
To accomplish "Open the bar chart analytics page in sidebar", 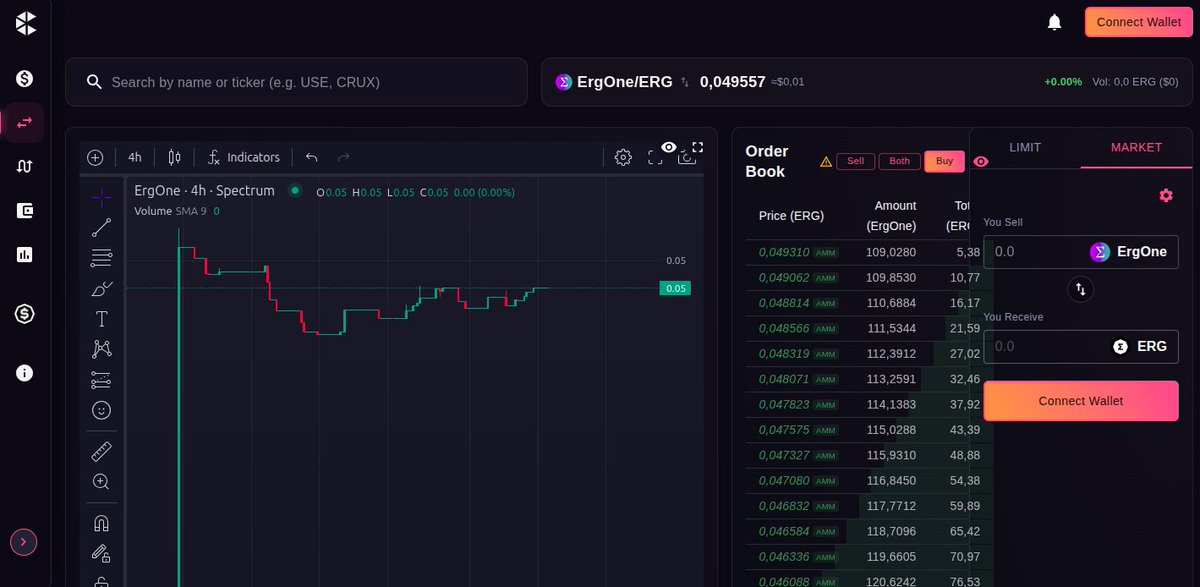I will coord(25,254).
